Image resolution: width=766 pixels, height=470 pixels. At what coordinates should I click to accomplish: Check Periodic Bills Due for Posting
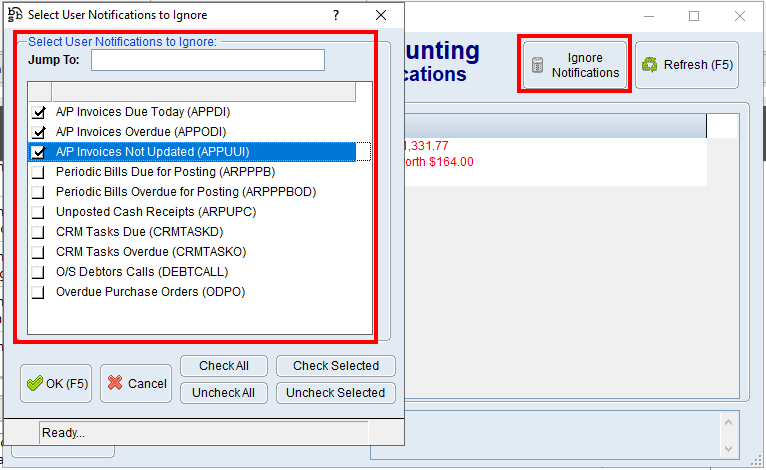39,172
